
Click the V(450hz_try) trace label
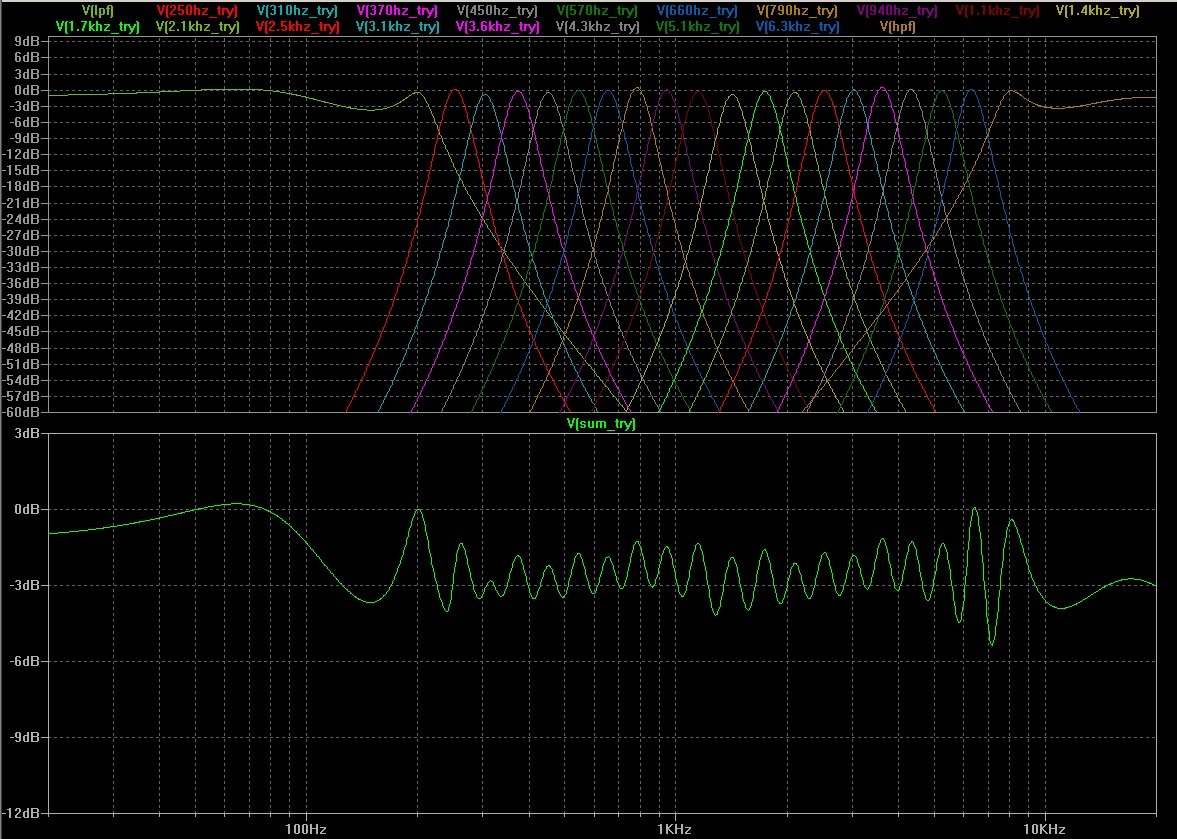coord(497,11)
